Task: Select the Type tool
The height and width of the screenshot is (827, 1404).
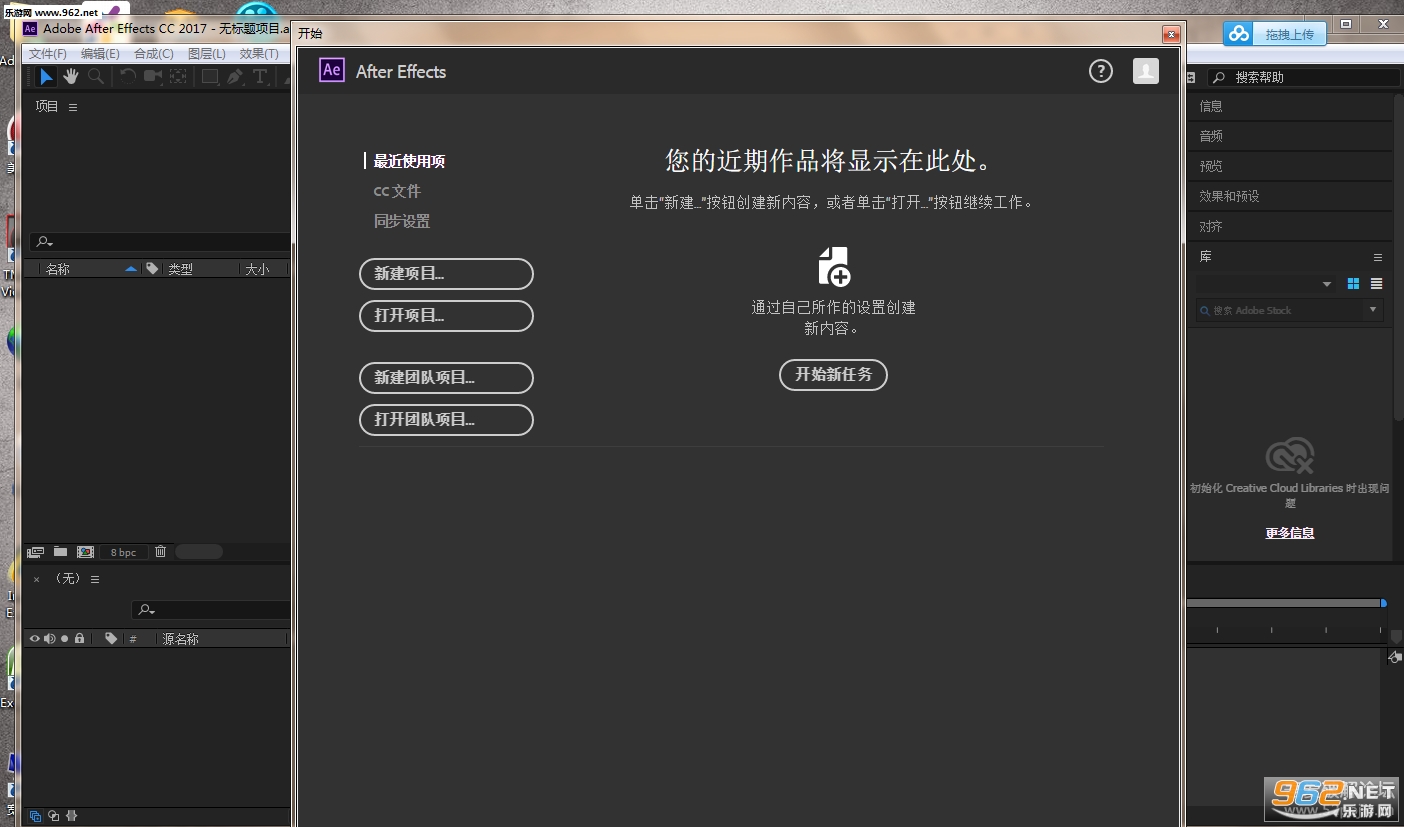Action: (x=260, y=77)
